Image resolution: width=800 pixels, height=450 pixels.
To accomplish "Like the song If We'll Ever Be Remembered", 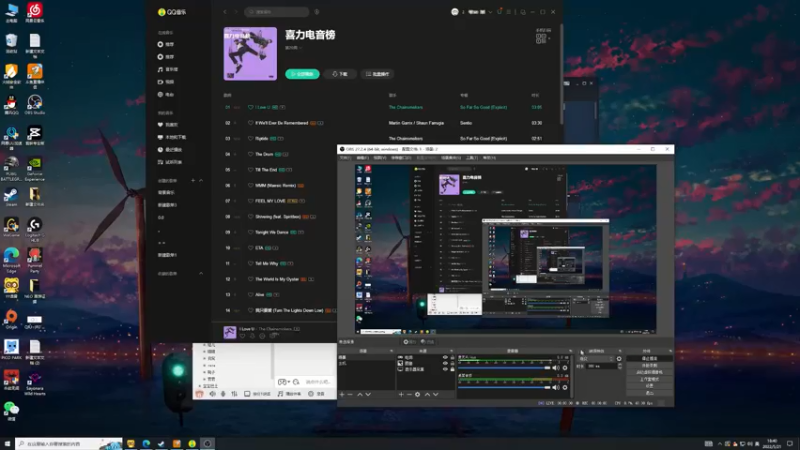I will [251, 123].
